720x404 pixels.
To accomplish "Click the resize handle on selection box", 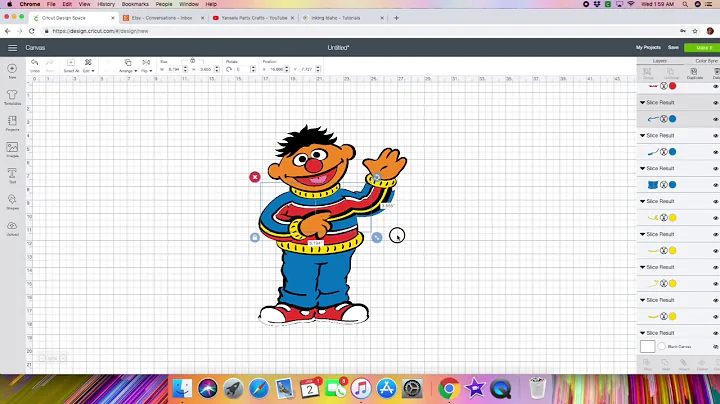I will coord(377,237).
